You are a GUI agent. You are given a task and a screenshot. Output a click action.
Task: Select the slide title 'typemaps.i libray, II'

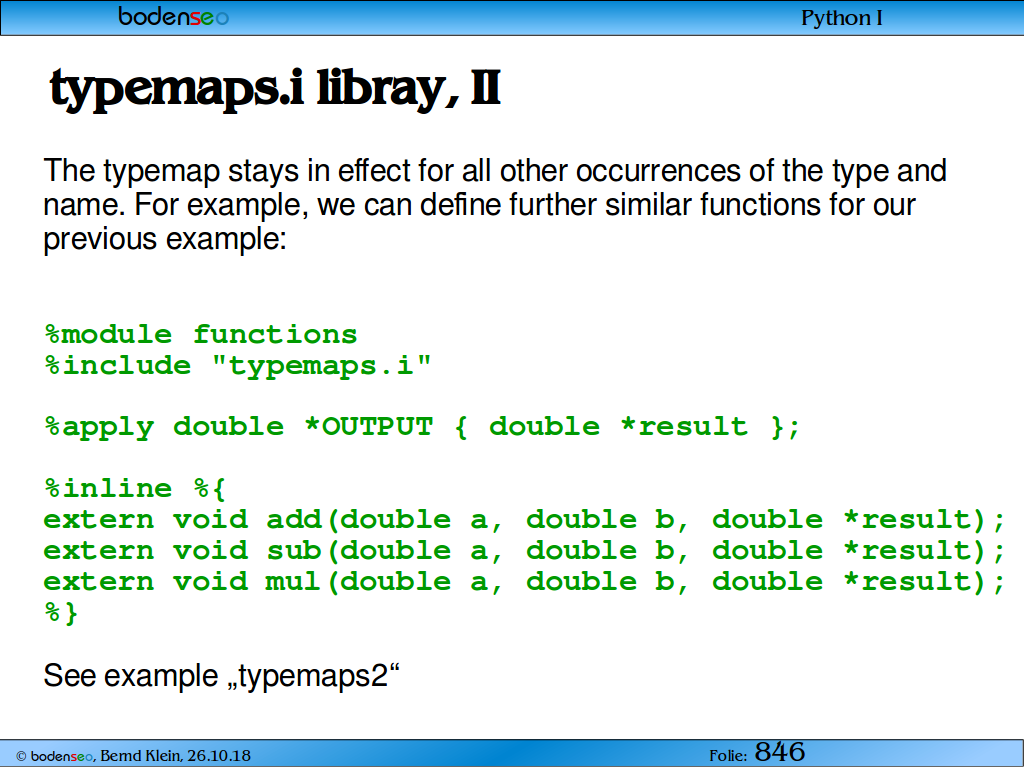point(275,90)
